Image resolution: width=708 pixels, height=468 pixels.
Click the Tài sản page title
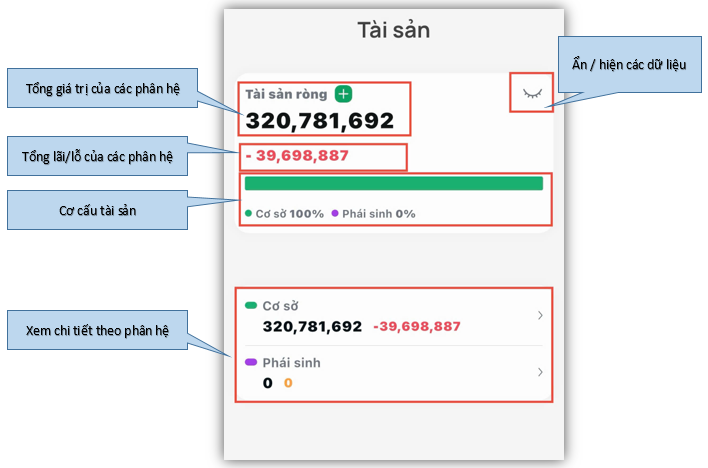click(394, 30)
